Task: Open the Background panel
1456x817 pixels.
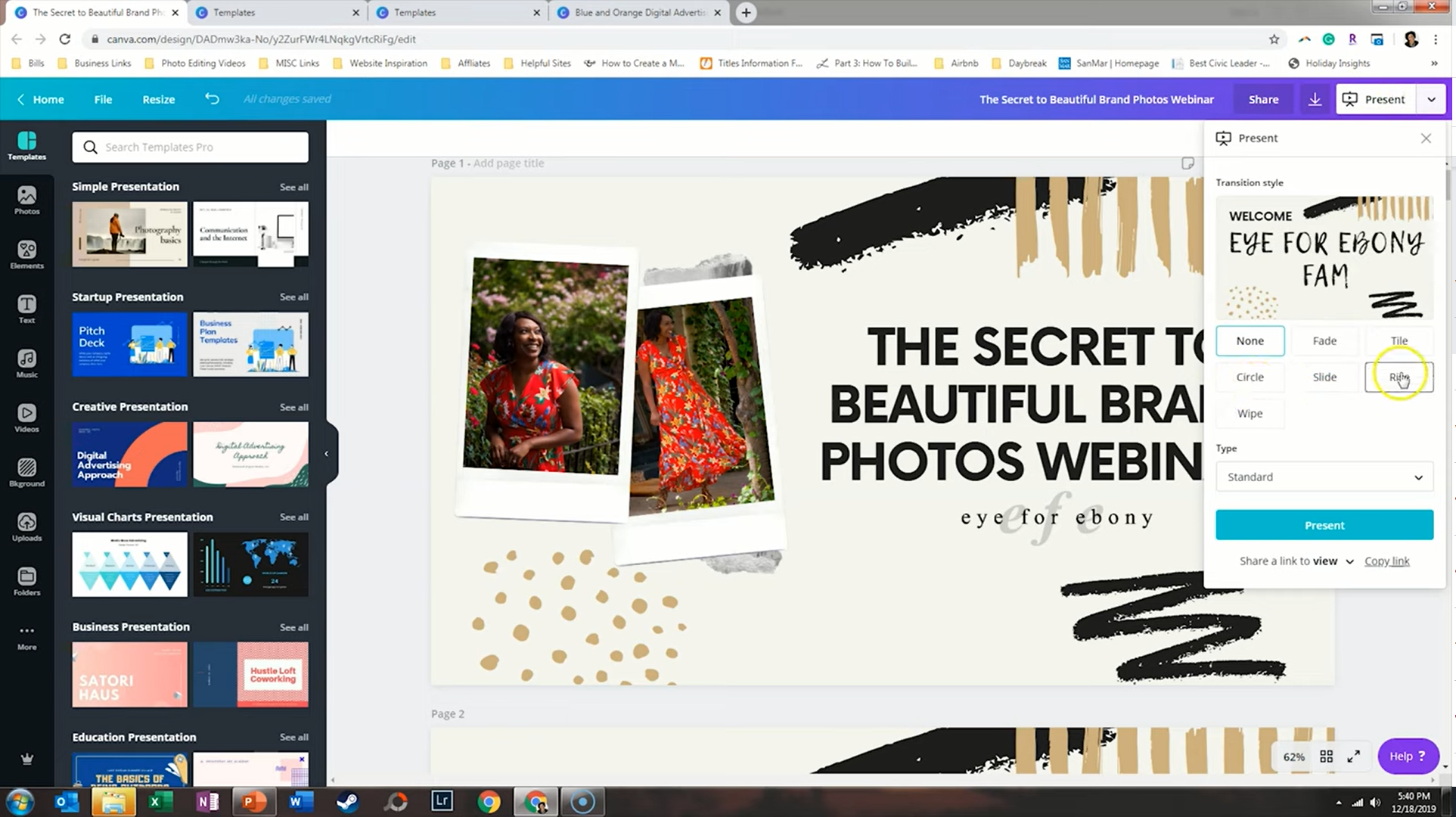Action: pyautogui.click(x=26, y=472)
